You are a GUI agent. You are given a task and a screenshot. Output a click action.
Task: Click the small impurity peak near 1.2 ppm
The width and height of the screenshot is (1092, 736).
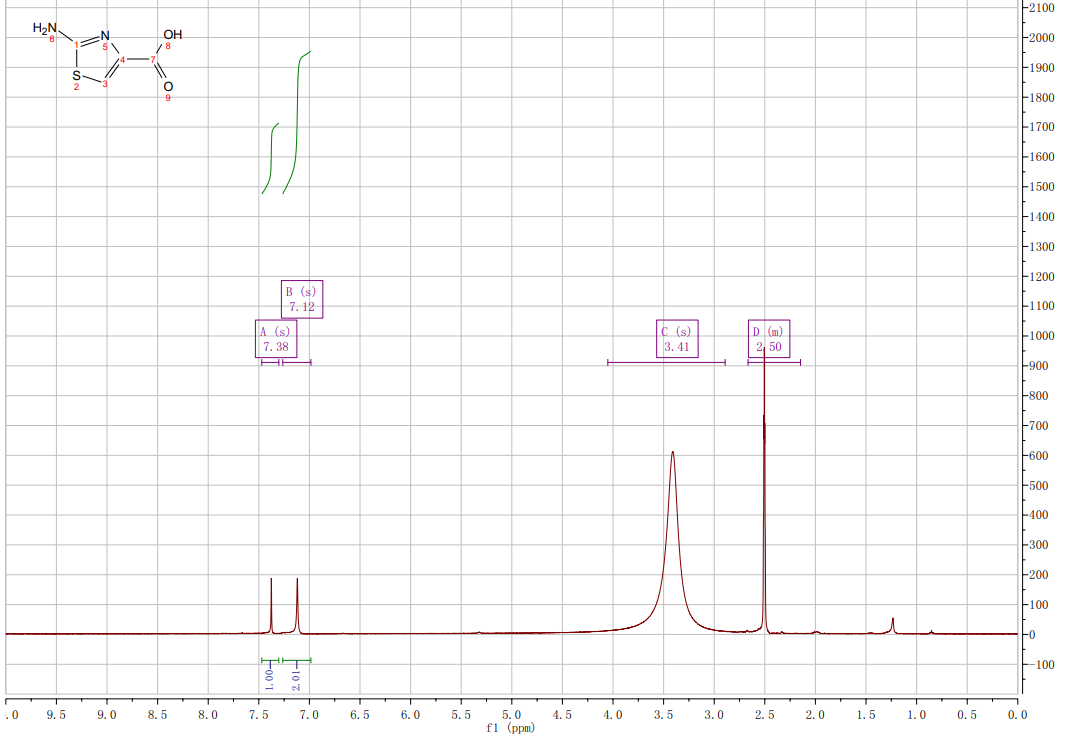893,625
